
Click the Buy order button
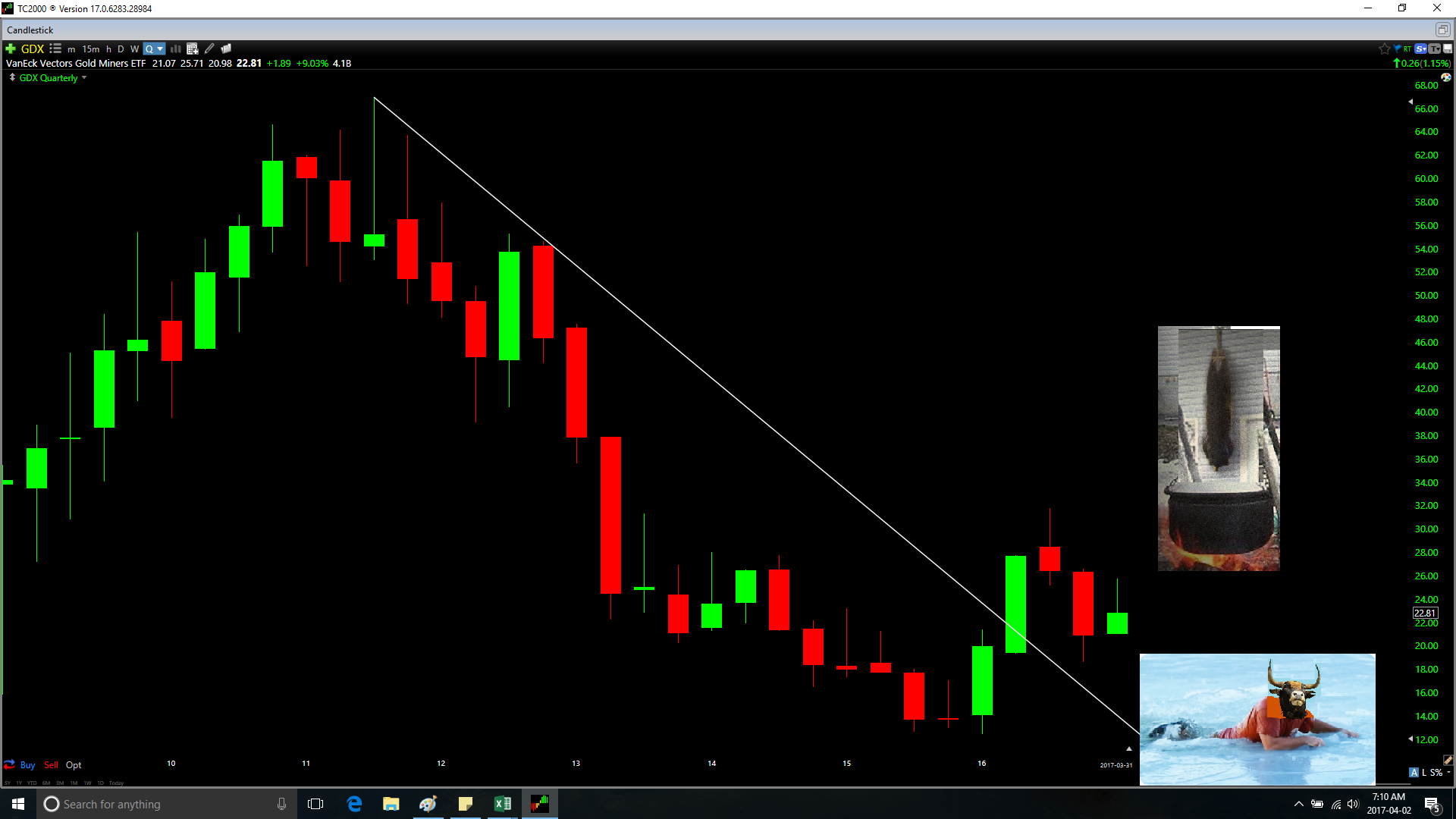pyautogui.click(x=28, y=765)
